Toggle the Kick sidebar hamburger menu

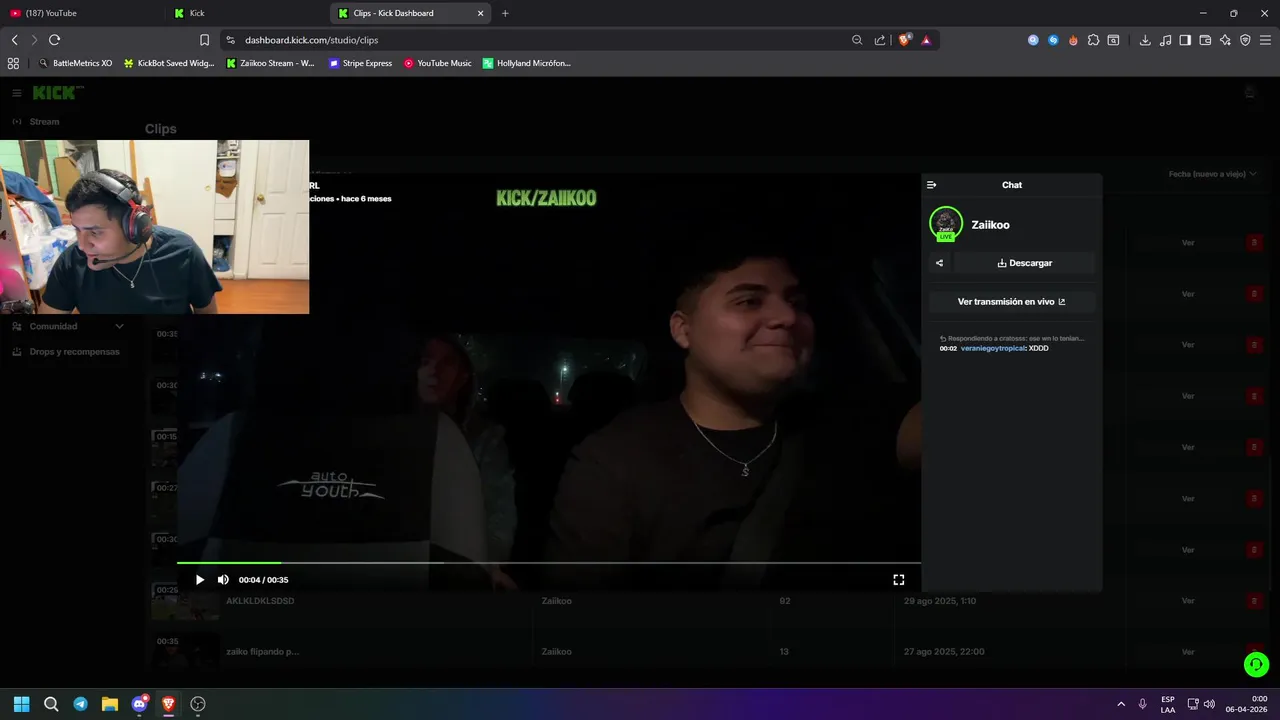[x=17, y=93]
